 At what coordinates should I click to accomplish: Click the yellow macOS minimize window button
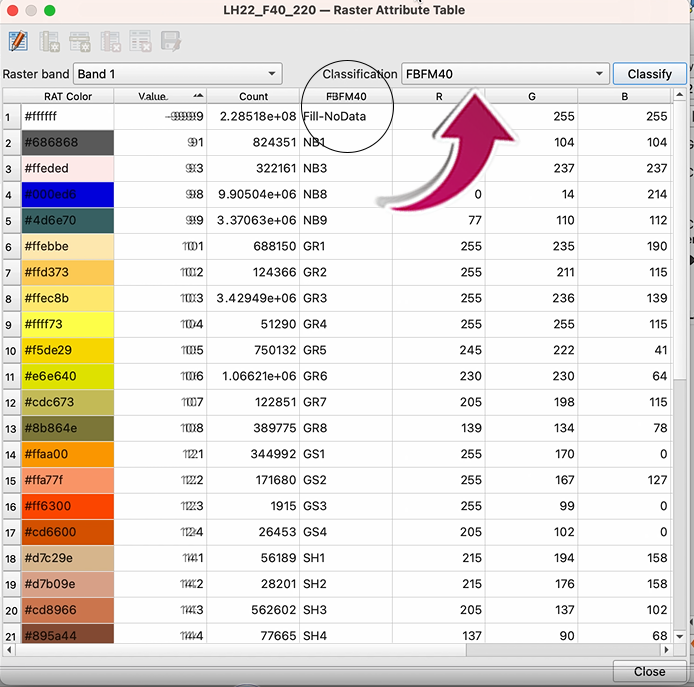coord(31,10)
